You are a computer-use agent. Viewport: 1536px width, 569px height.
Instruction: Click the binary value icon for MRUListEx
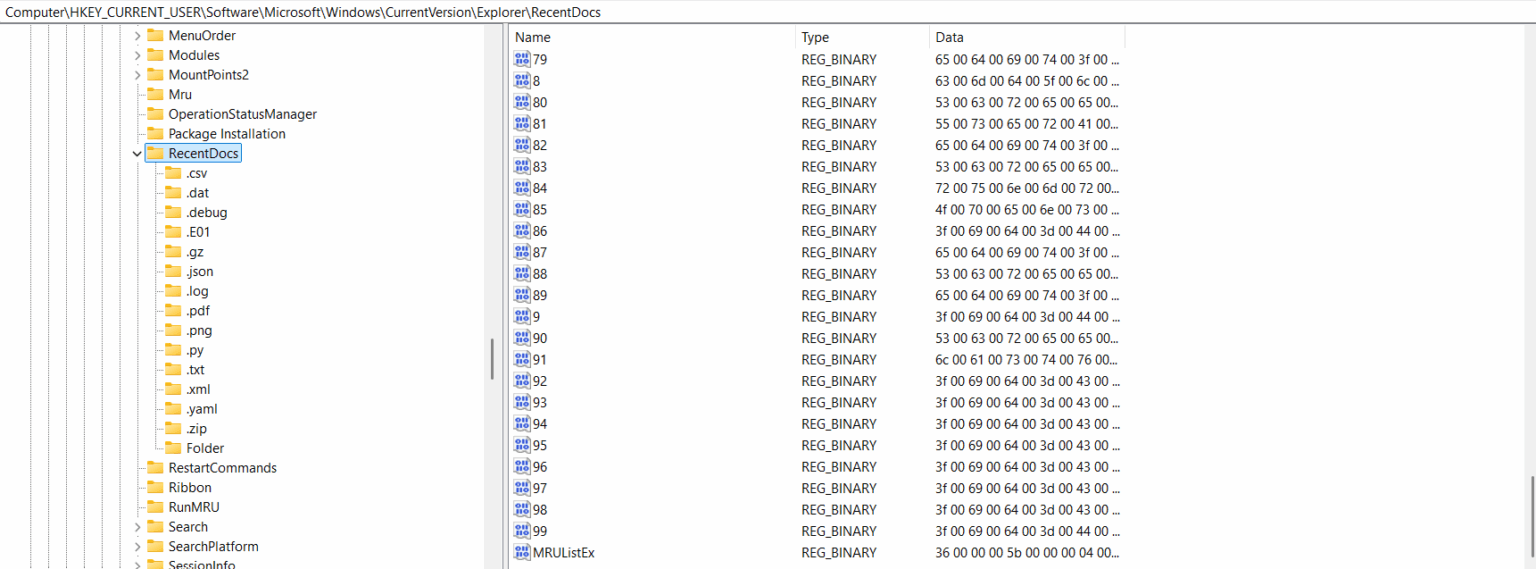[x=522, y=552]
